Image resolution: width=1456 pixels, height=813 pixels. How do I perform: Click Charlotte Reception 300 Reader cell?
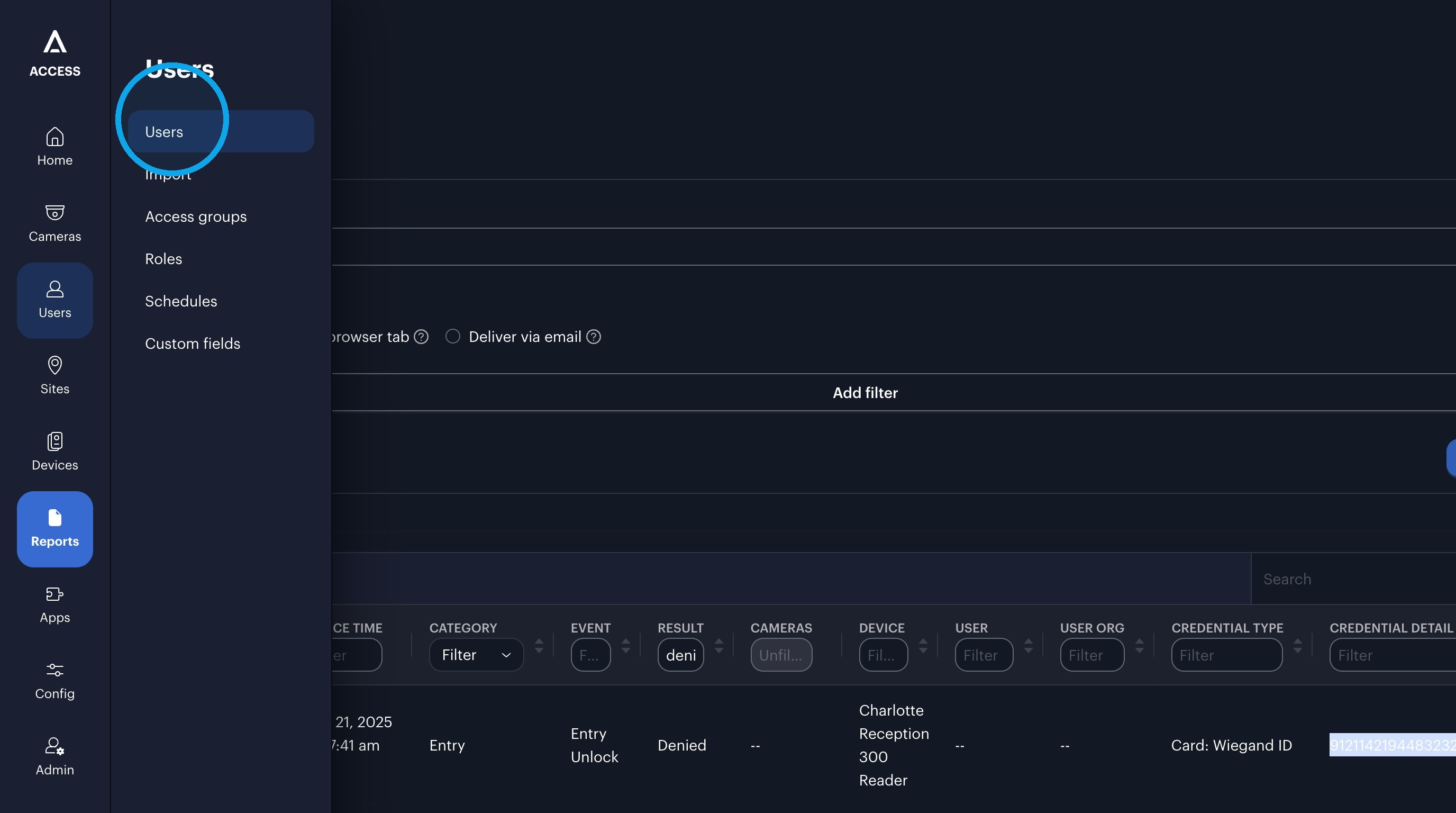point(894,745)
